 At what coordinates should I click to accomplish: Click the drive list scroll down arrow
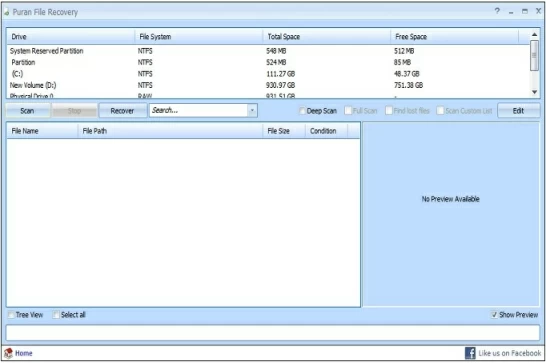(x=535, y=92)
